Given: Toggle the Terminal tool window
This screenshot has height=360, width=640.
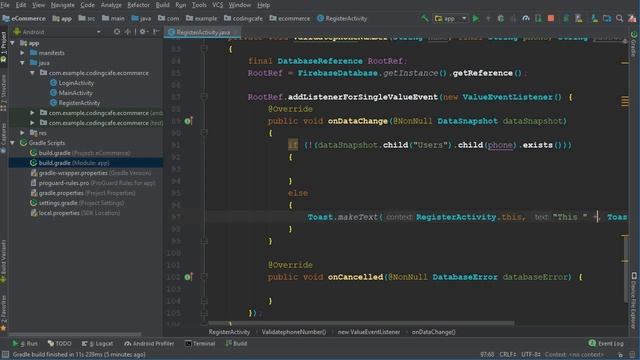Looking at the screenshot, I should tap(200, 344).
